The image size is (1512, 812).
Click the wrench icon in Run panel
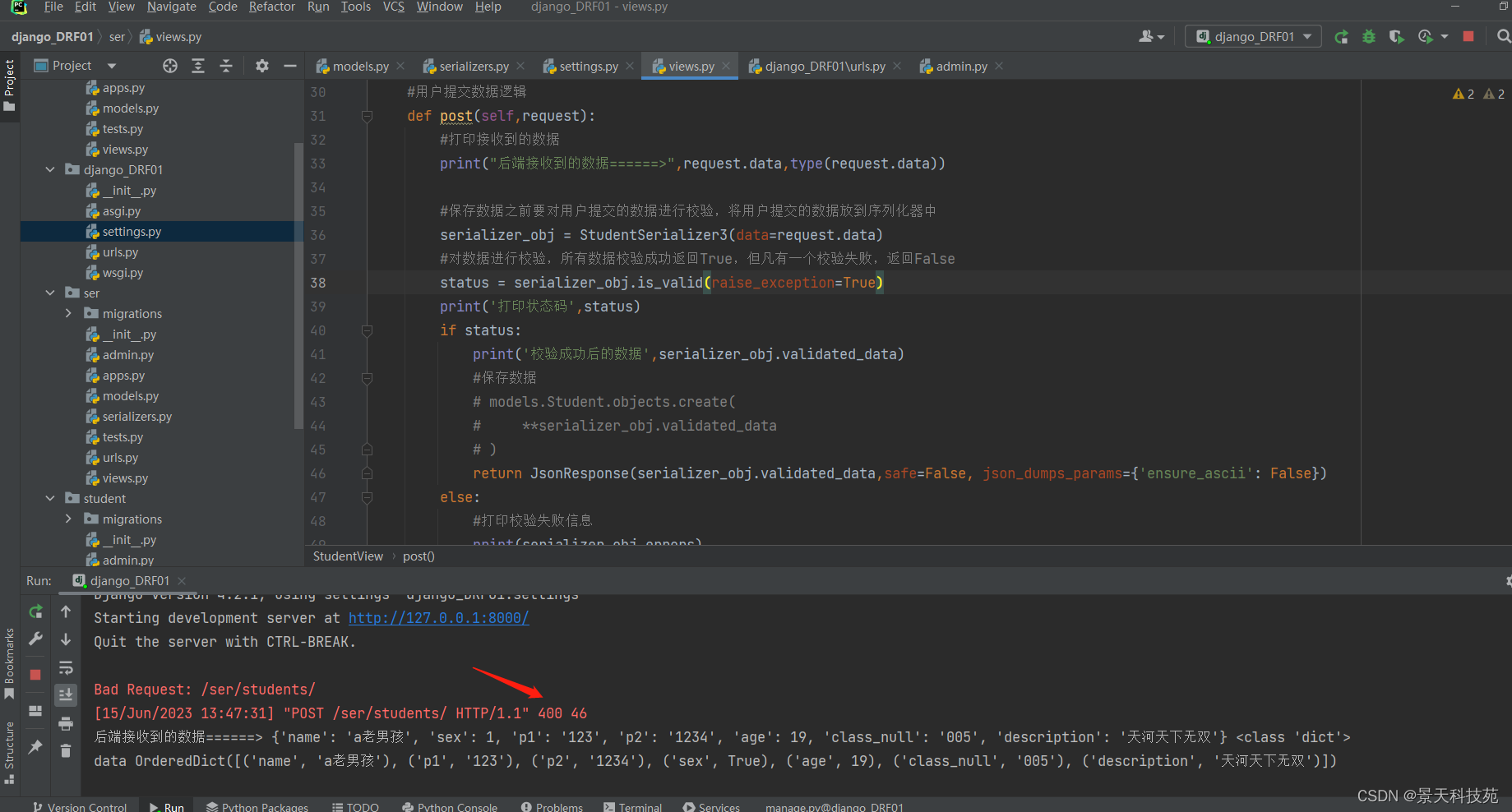35,639
